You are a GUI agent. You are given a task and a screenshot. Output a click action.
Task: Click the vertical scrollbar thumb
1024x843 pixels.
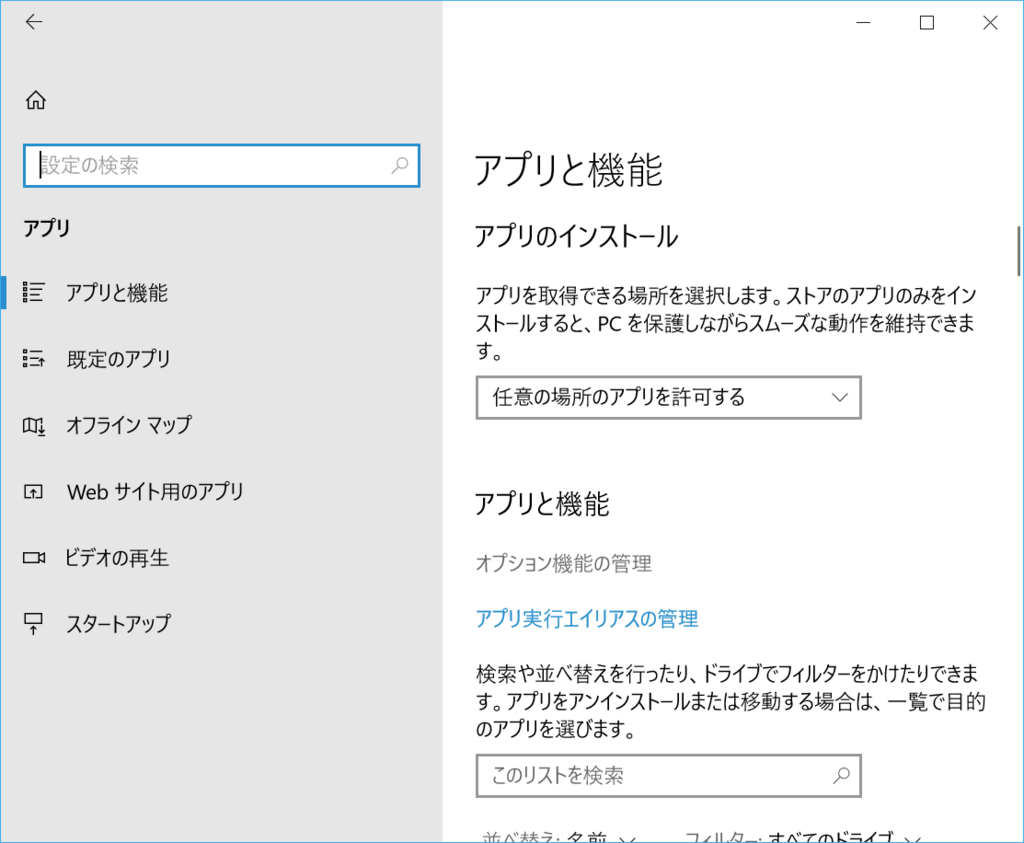coord(1018,251)
